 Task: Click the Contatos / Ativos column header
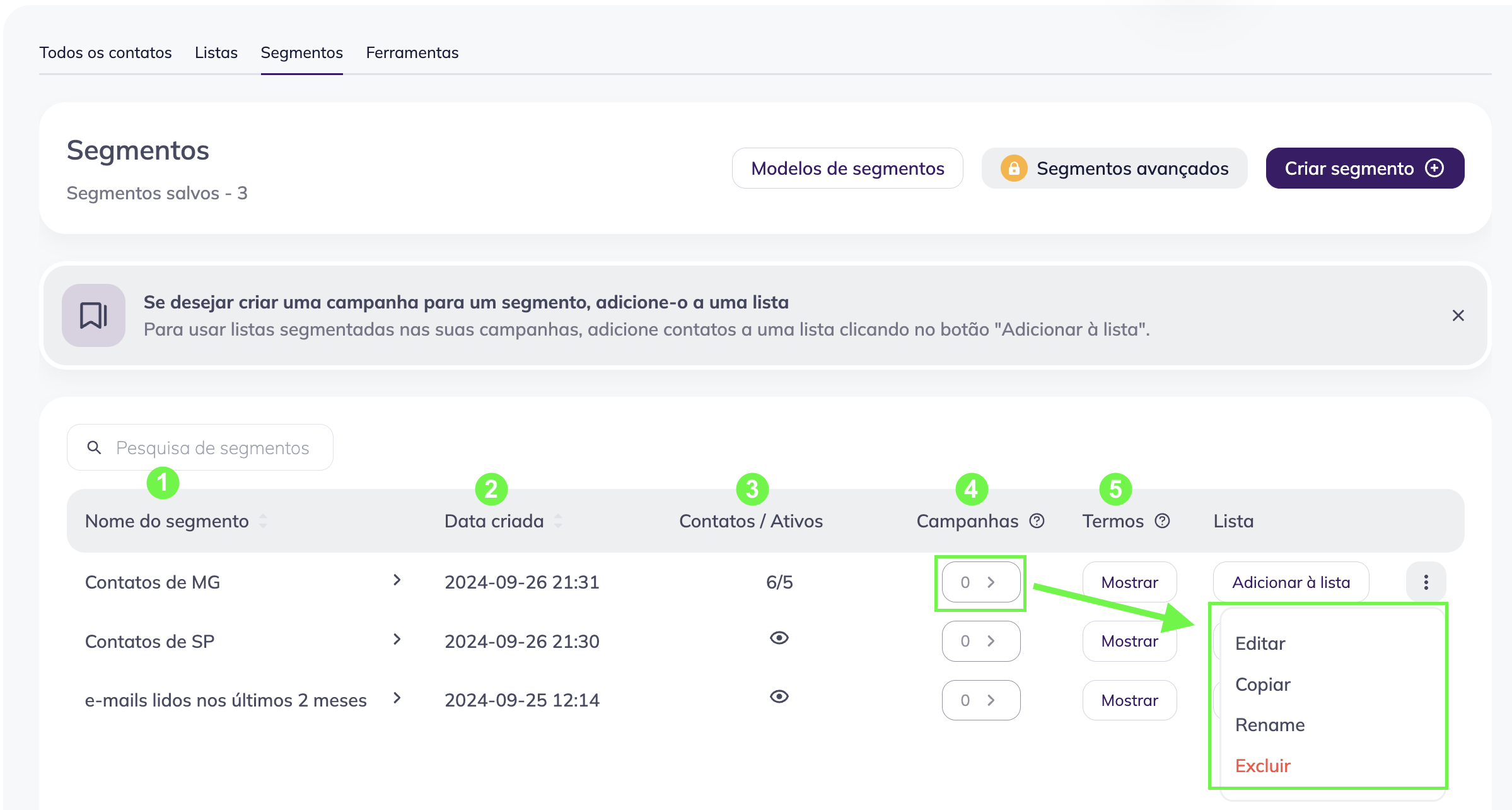pos(751,521)
